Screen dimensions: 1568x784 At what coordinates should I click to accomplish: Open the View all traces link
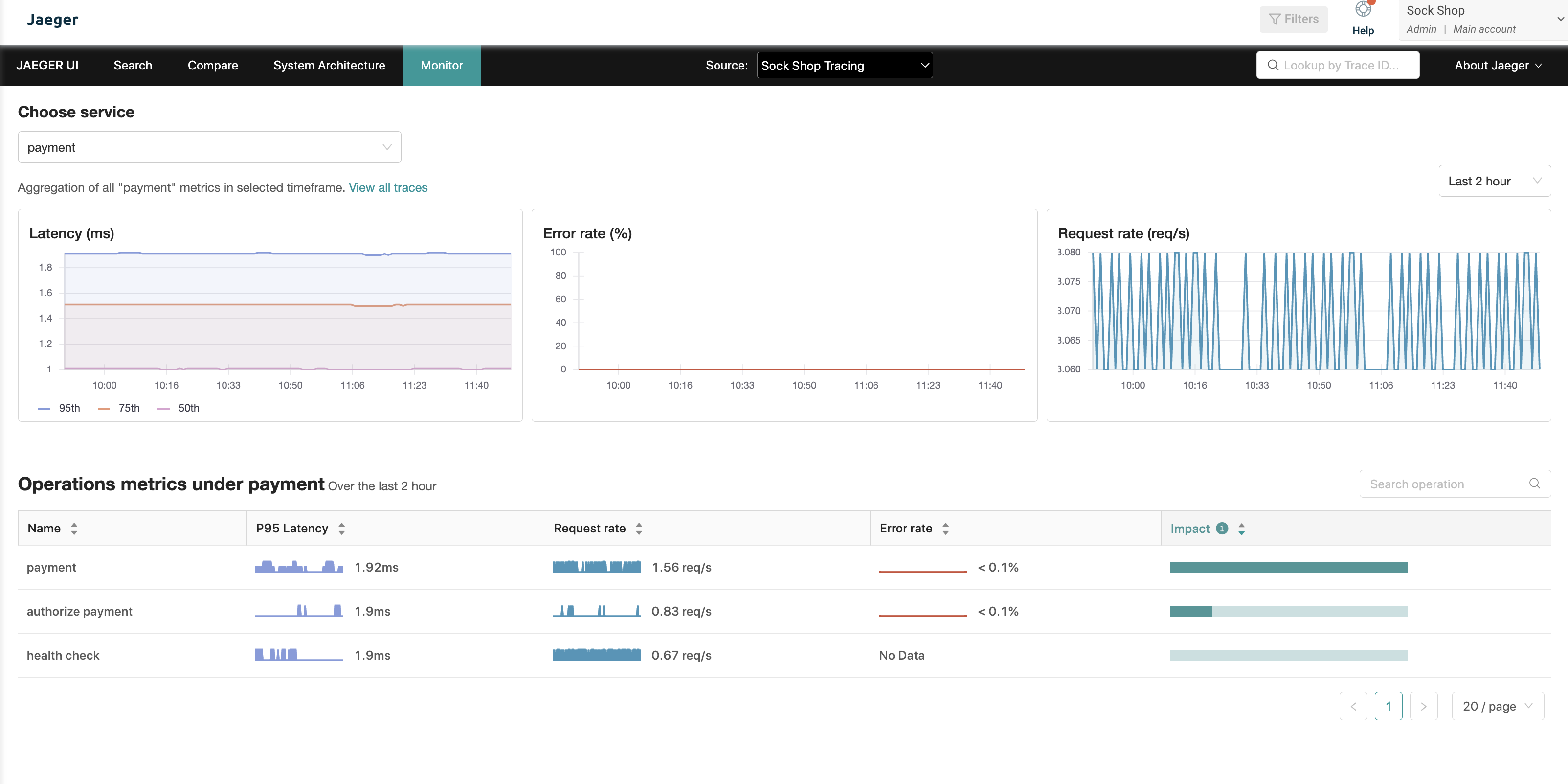(388, 187)
